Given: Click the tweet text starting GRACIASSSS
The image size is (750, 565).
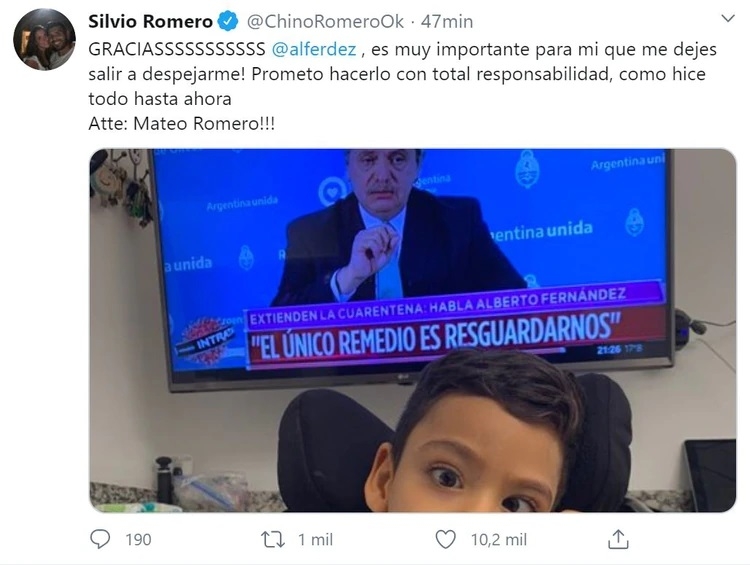Looking at the screenshot, I should (403, 74).
